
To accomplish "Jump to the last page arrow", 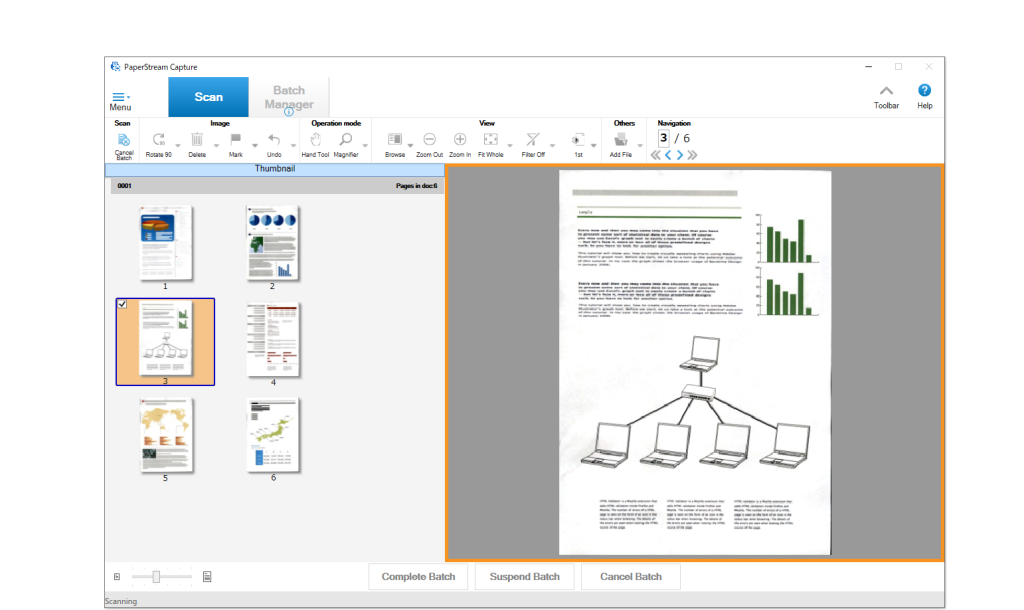I will pyautogui.click(x=692, y=155).
